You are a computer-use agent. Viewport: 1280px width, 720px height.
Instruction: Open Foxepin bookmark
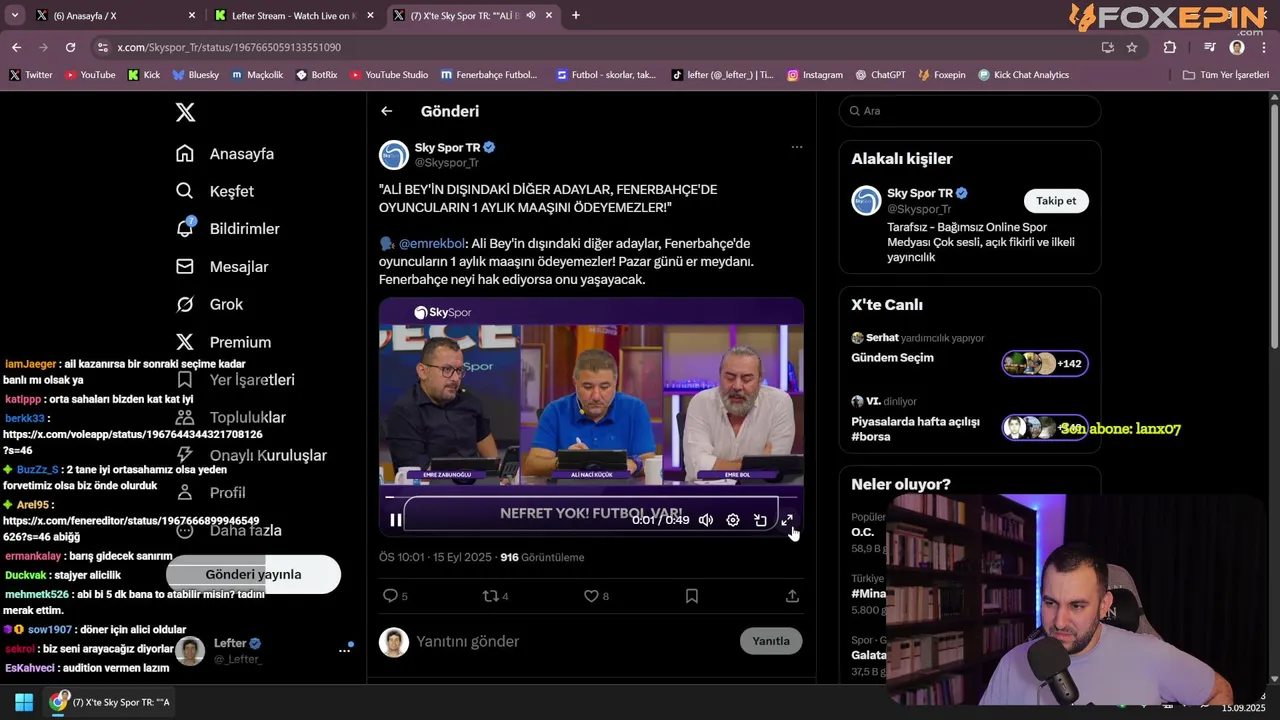point(942,75)
